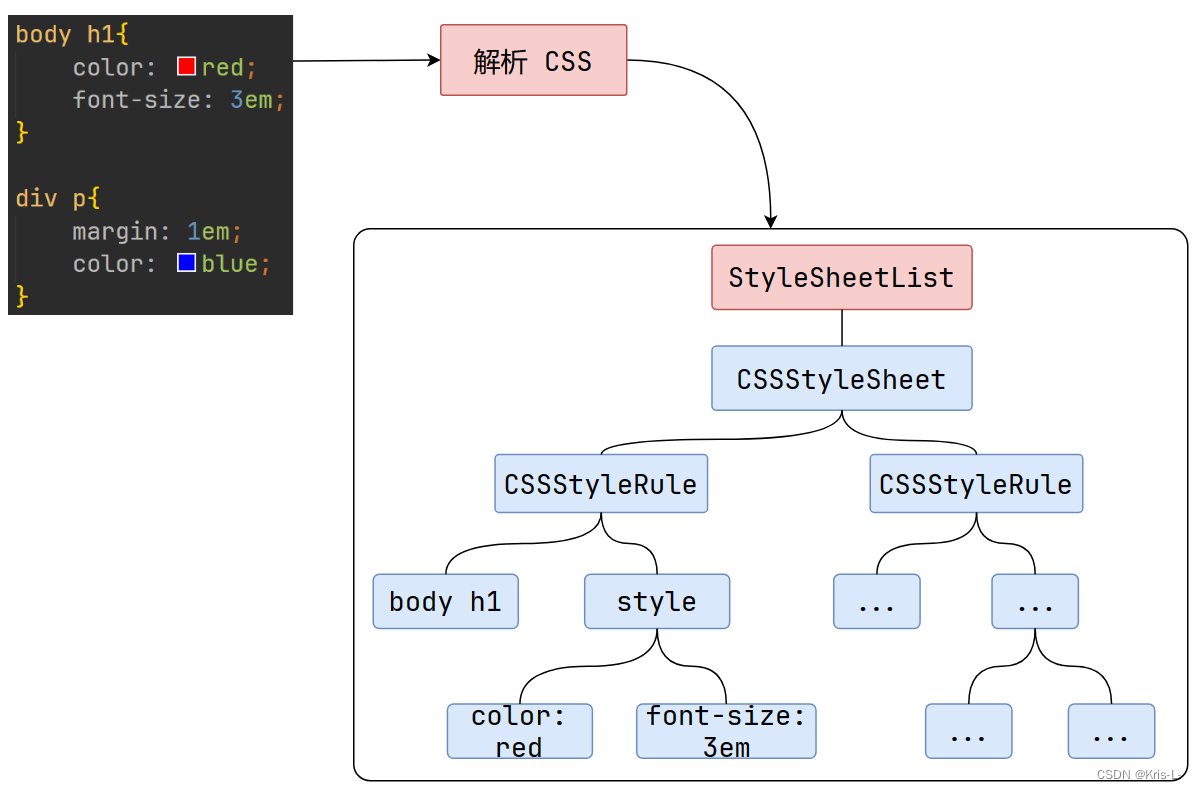This screenshot has height=789, width=1196.
Task: Select the CSSStyleRule node above the ellipsis nodes
Action: (975, 484)
